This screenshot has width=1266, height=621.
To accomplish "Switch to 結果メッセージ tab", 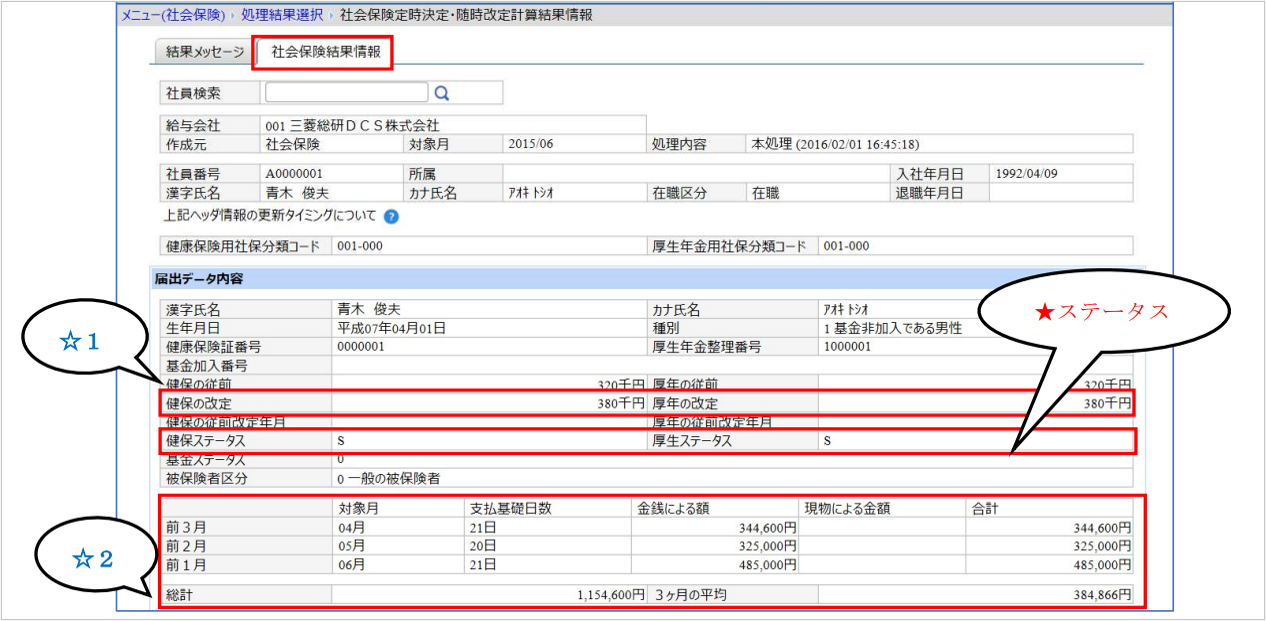I will [204, 52].
